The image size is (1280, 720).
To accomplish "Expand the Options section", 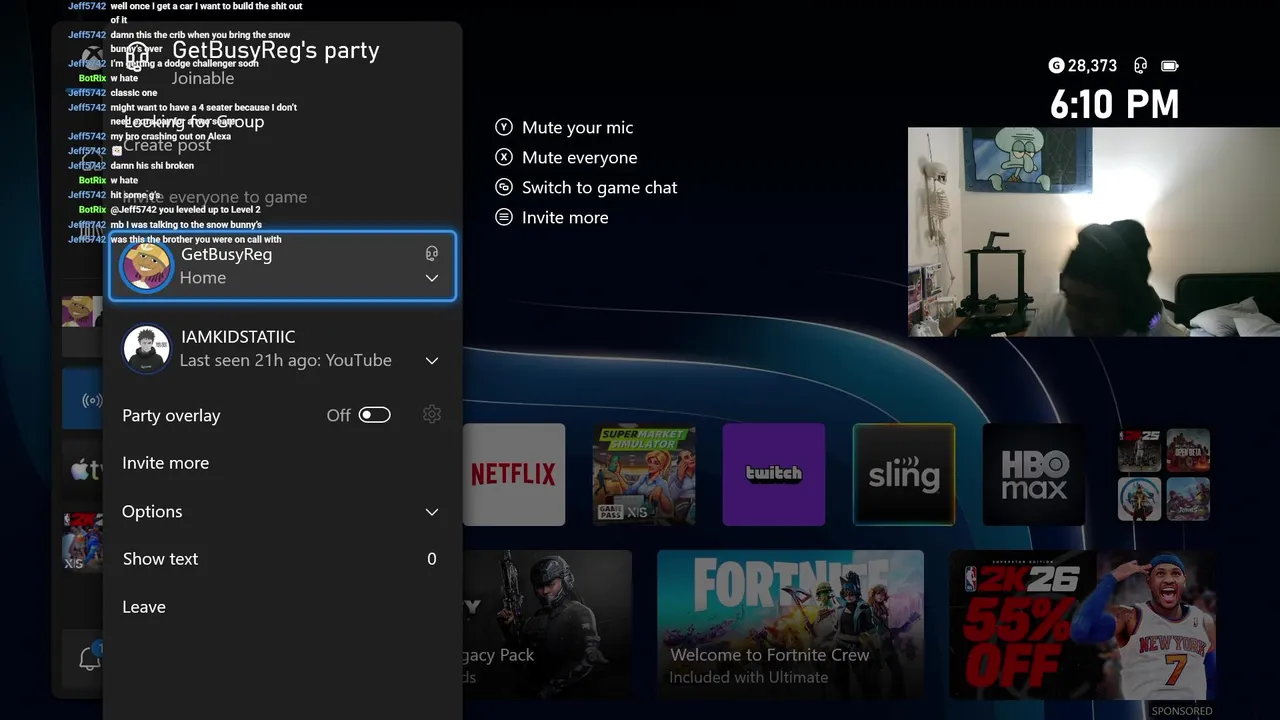I will [280, 511].
